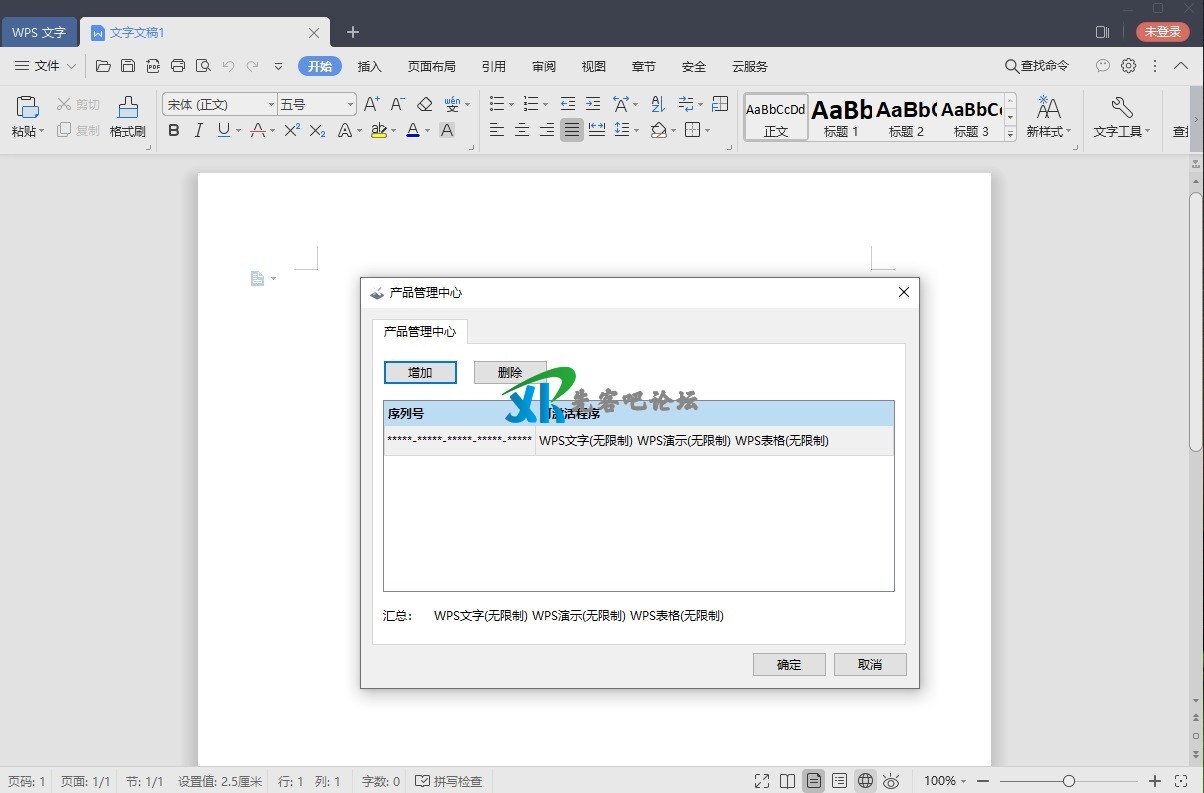Click the eye protection mode icon
This screenshot has height=793, width=1204.
point(891,781)
